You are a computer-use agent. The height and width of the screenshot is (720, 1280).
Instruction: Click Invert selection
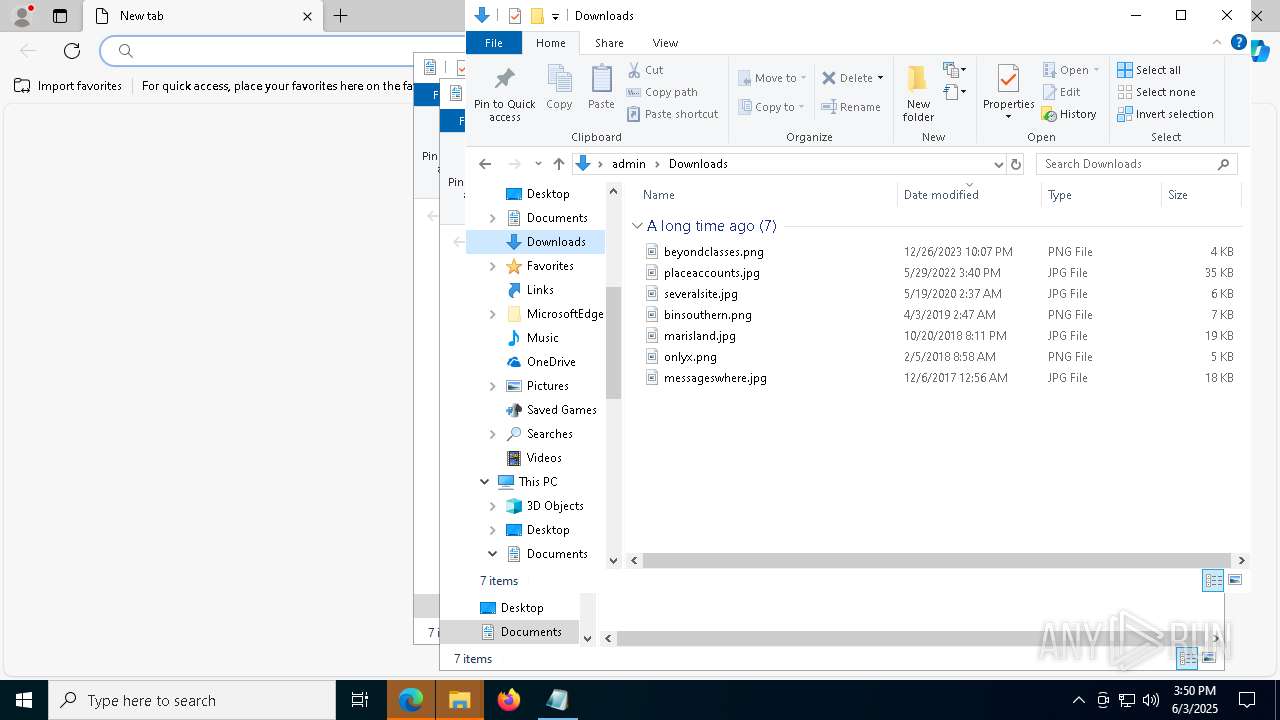click(x=1165, y=114)
